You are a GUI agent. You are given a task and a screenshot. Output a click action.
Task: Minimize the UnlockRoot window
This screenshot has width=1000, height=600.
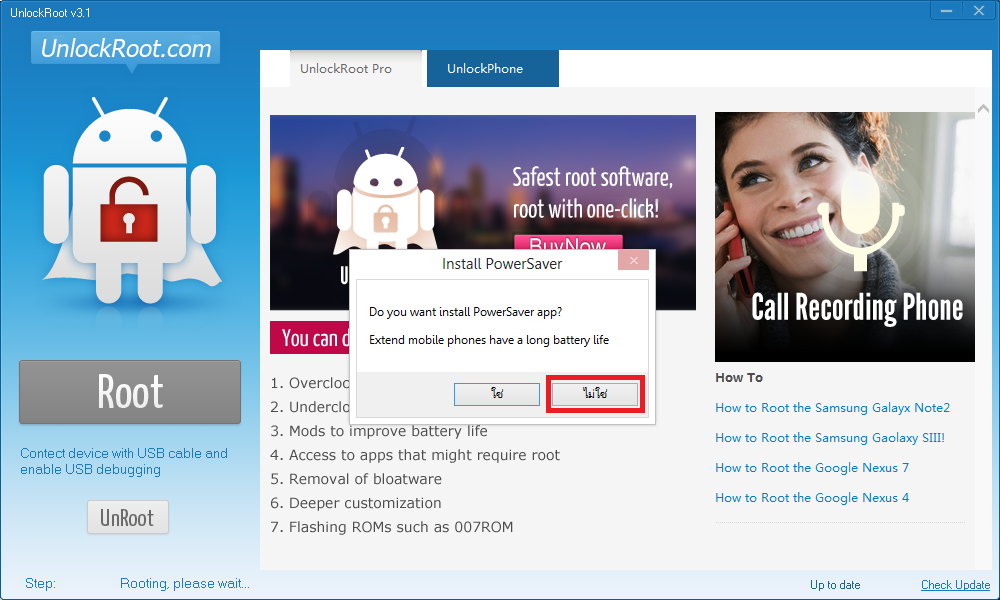click(x=946, y=11)
